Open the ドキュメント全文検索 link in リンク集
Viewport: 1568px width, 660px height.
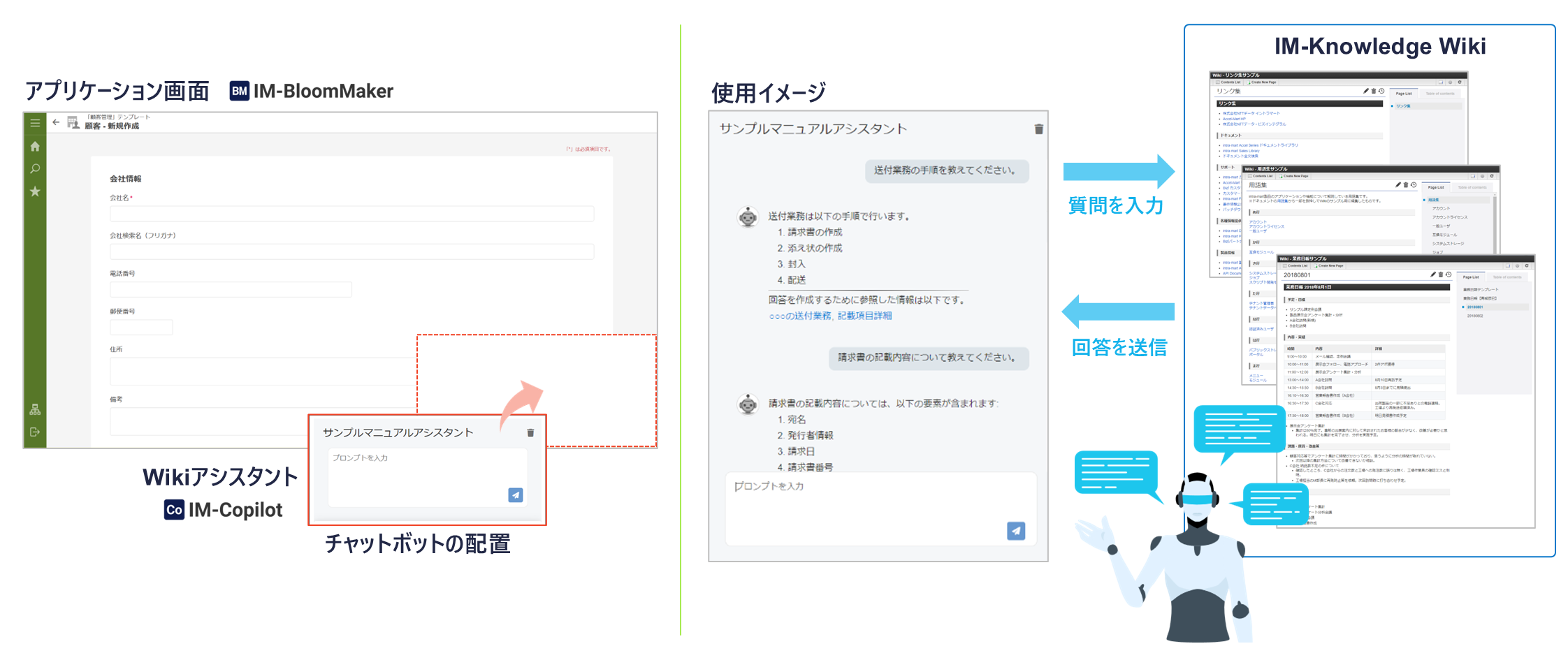1240,156
